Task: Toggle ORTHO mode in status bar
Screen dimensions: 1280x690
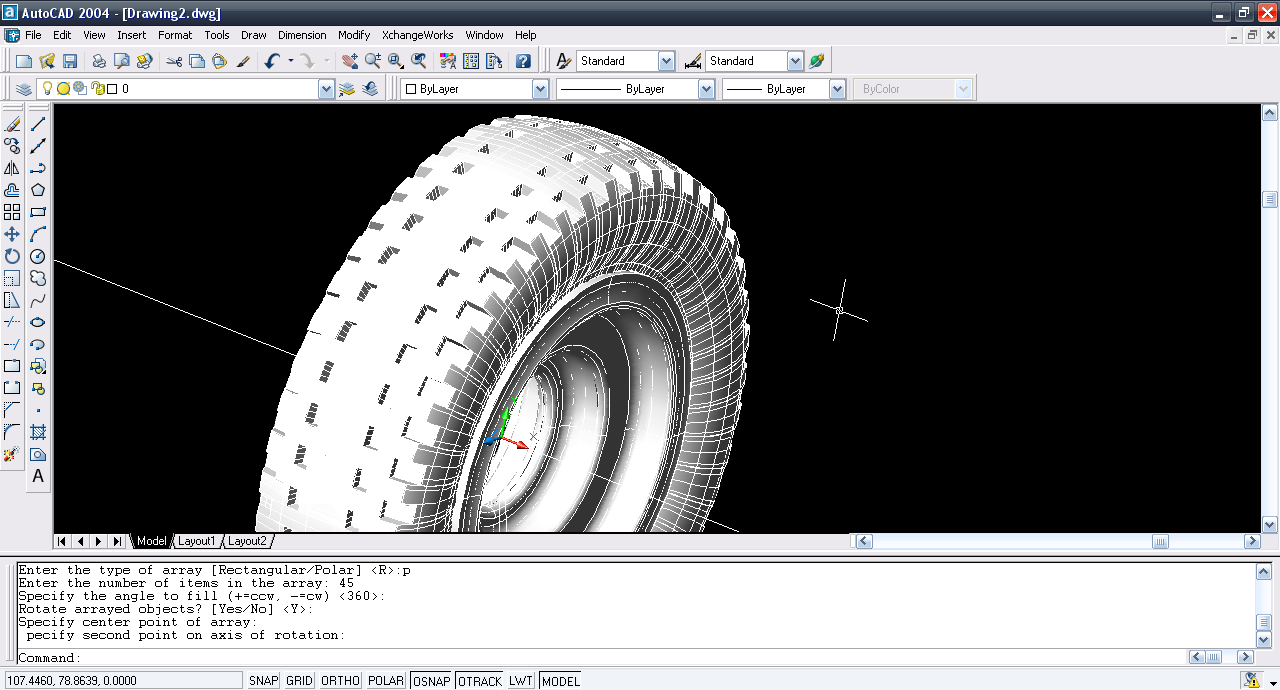Action: click(340, 681)
